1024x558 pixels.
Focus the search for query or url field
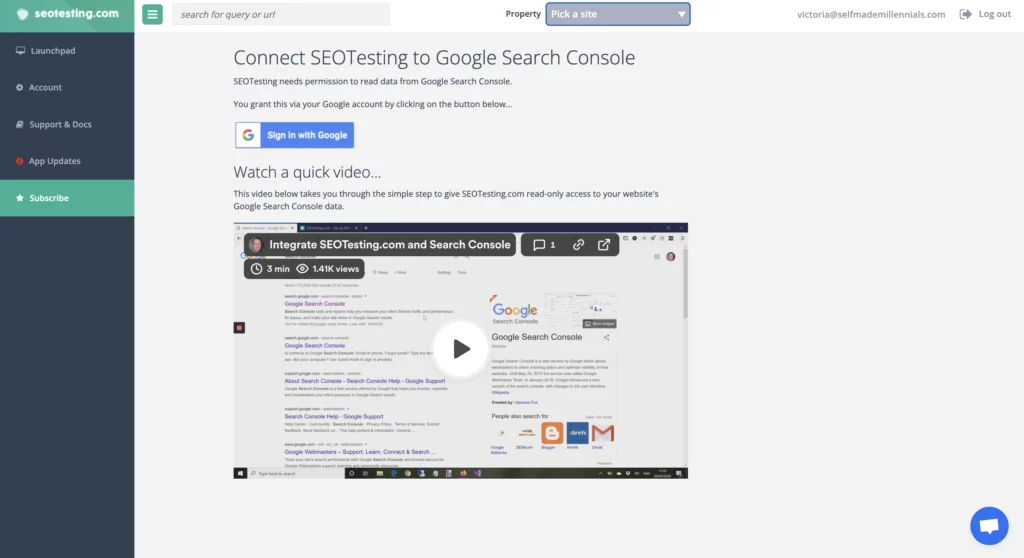[x=281, y=14]
